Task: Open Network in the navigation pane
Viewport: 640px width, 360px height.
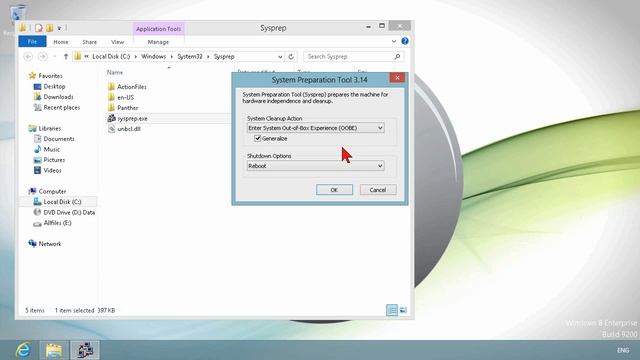Action: tap(50, 244)
